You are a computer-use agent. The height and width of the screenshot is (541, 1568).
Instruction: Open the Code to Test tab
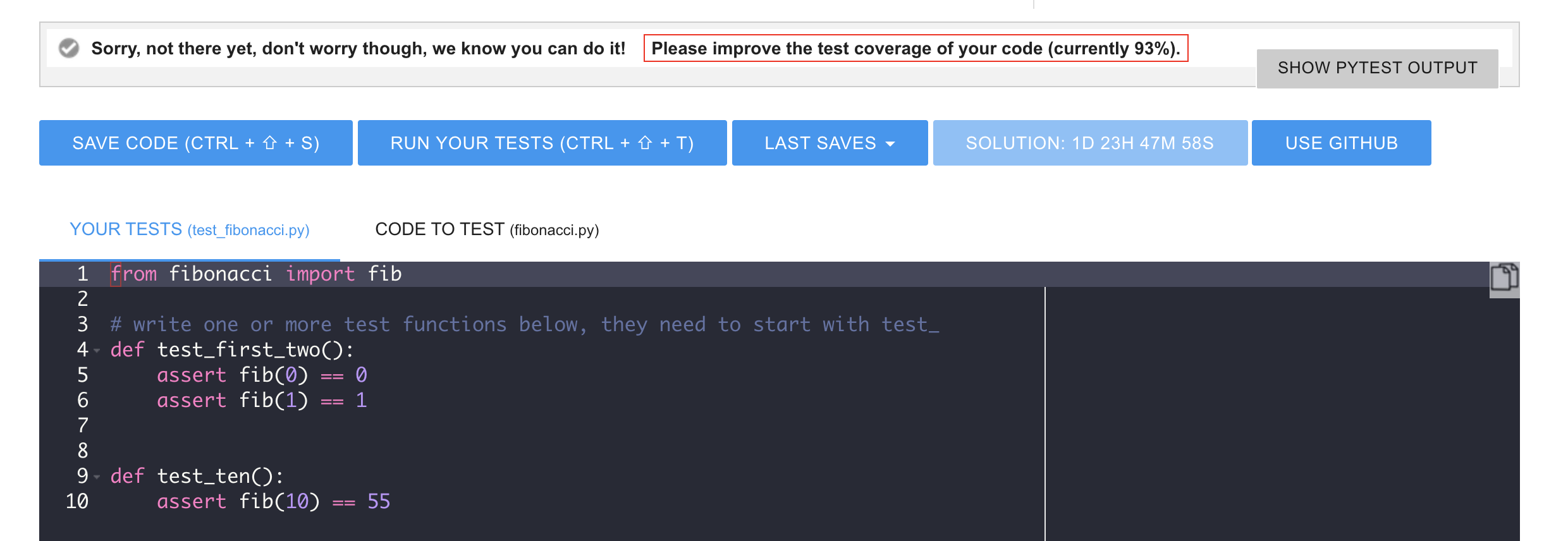(x=486, y=229)
